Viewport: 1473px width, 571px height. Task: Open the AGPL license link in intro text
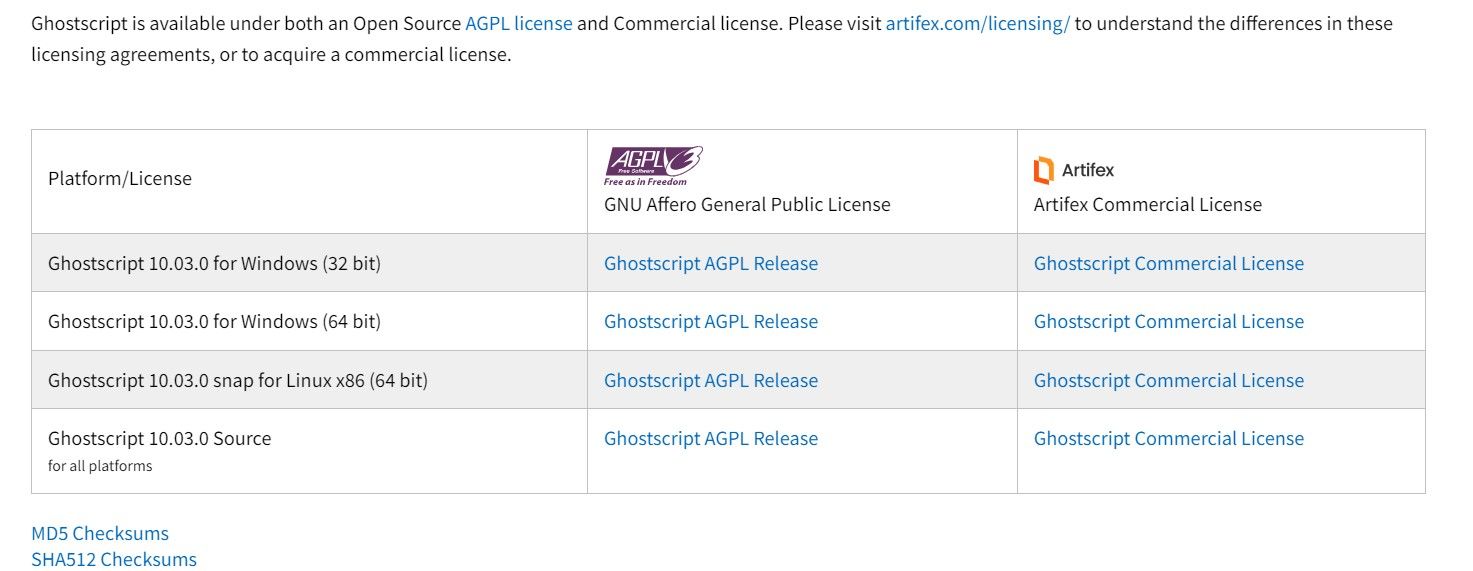coord(518,23)
